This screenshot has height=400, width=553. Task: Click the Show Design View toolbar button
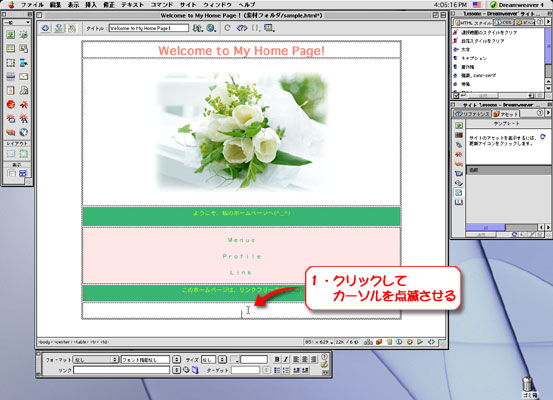click(72, 28)
